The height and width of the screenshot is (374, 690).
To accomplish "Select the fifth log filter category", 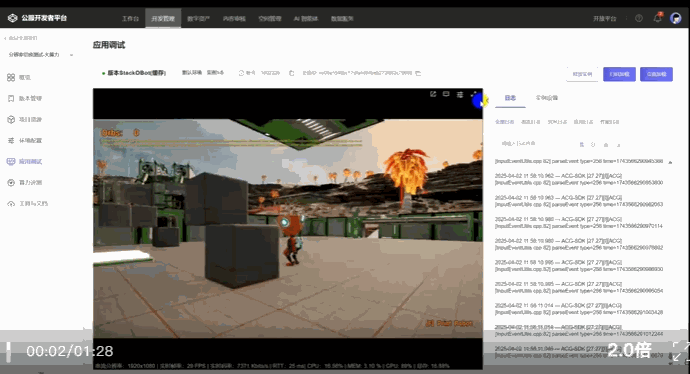I will (610, 122).
